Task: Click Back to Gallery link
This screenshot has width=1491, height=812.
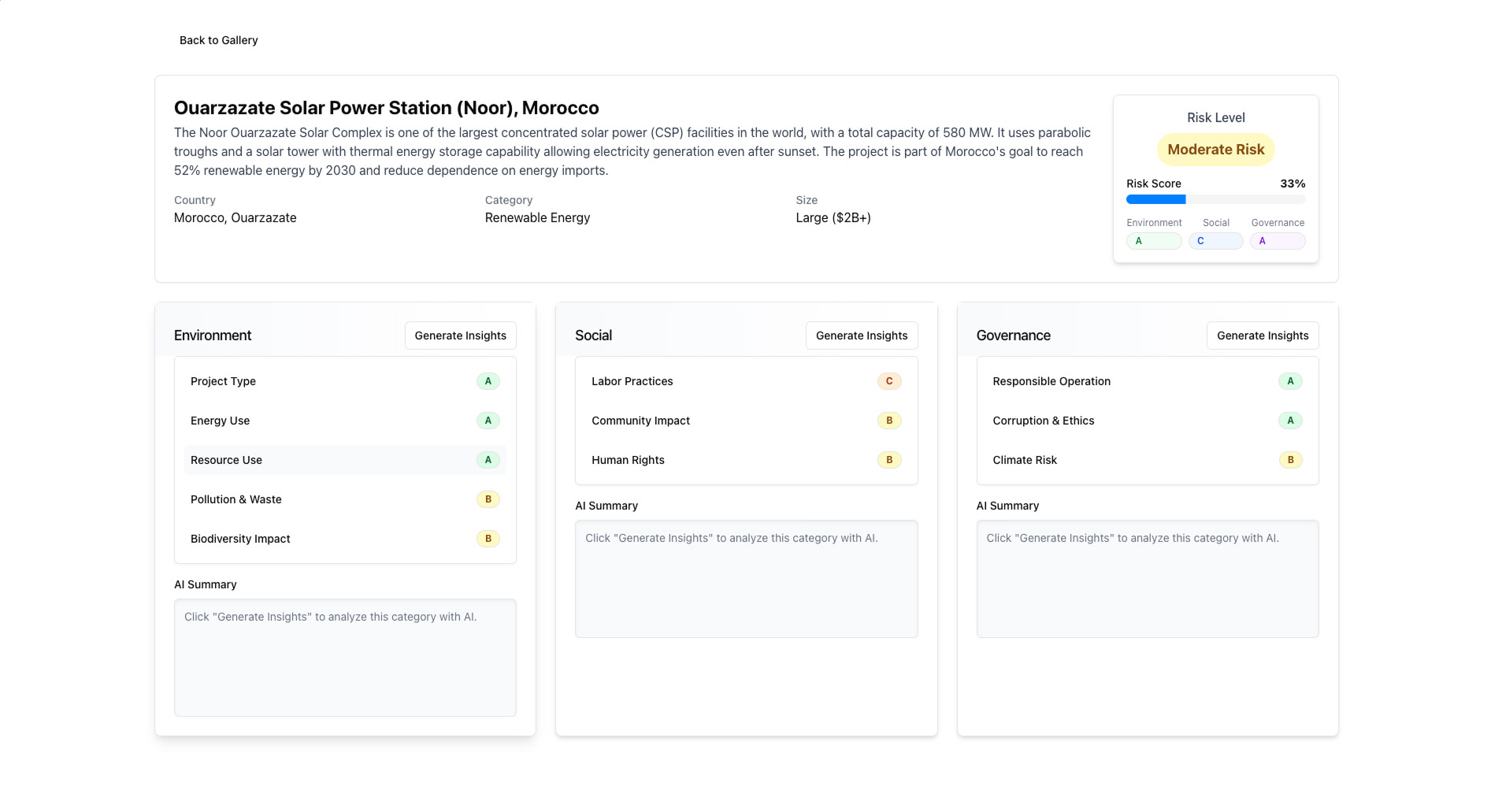Action: (x=218, y=40)
